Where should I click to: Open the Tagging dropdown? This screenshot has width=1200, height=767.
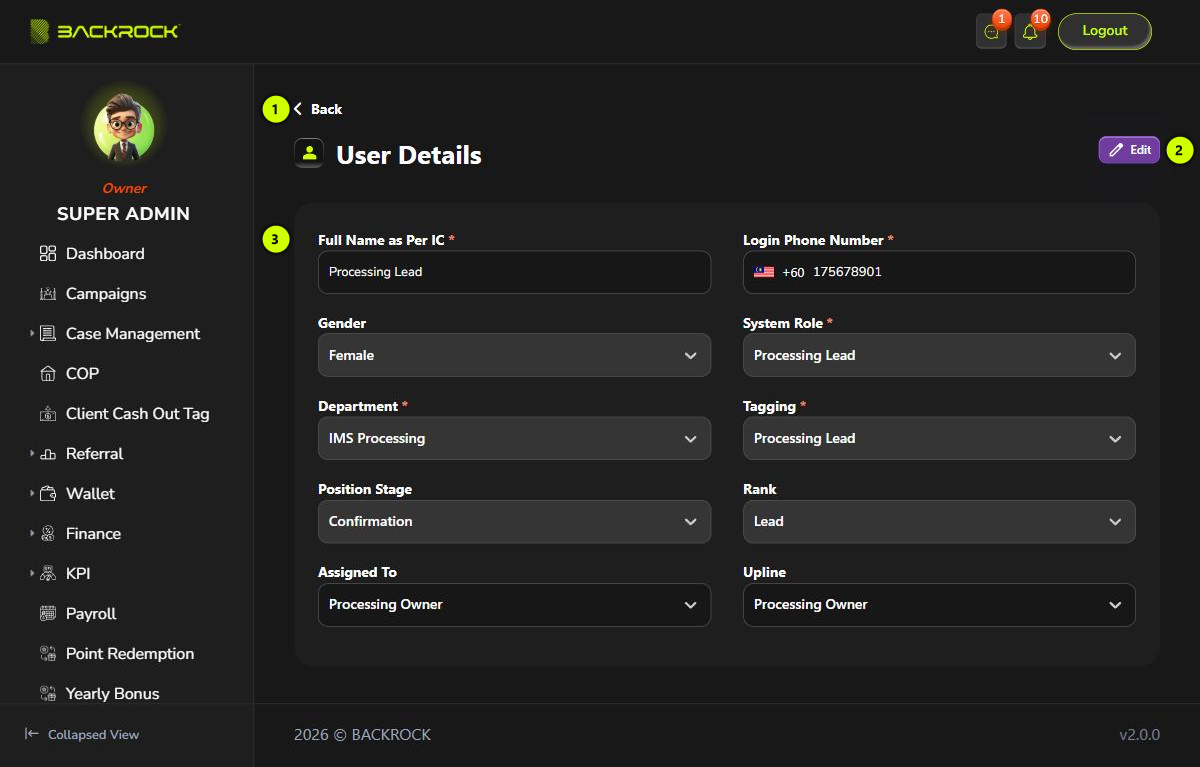[x=939, y=438]
